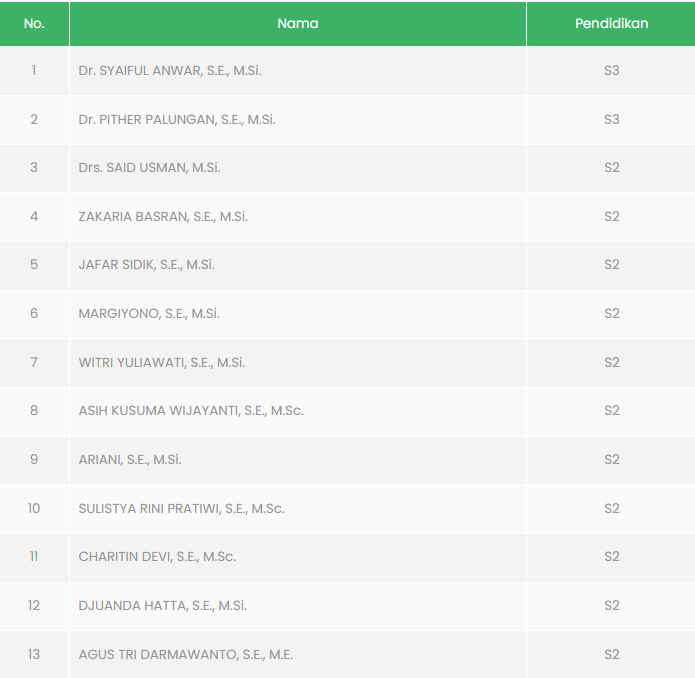Image resolution: width=695 pixels, height=678 pixels.
Task: Select the JAFAR SIDIK row
Action: pos(146,265)
